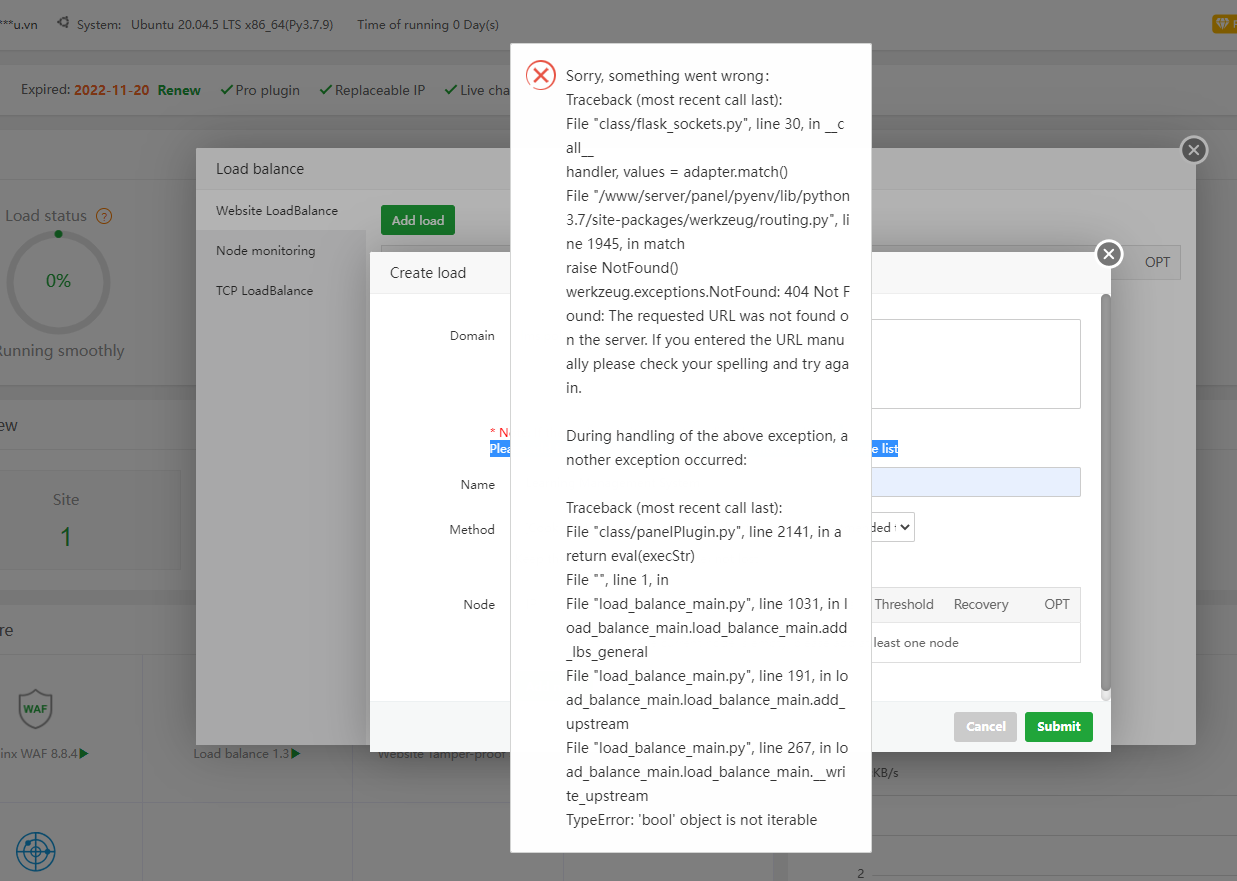Click the play arrow beside Load balance 1.3
The height and width of the screenshot is (881, 1237).
296,753
